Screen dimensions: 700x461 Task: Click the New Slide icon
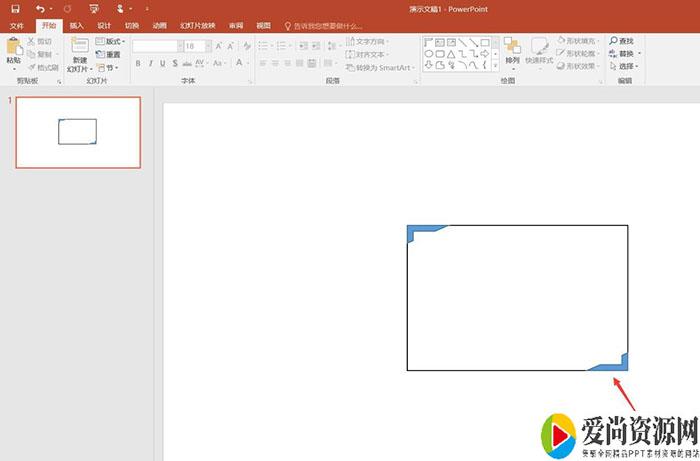[x=79, y=45]
